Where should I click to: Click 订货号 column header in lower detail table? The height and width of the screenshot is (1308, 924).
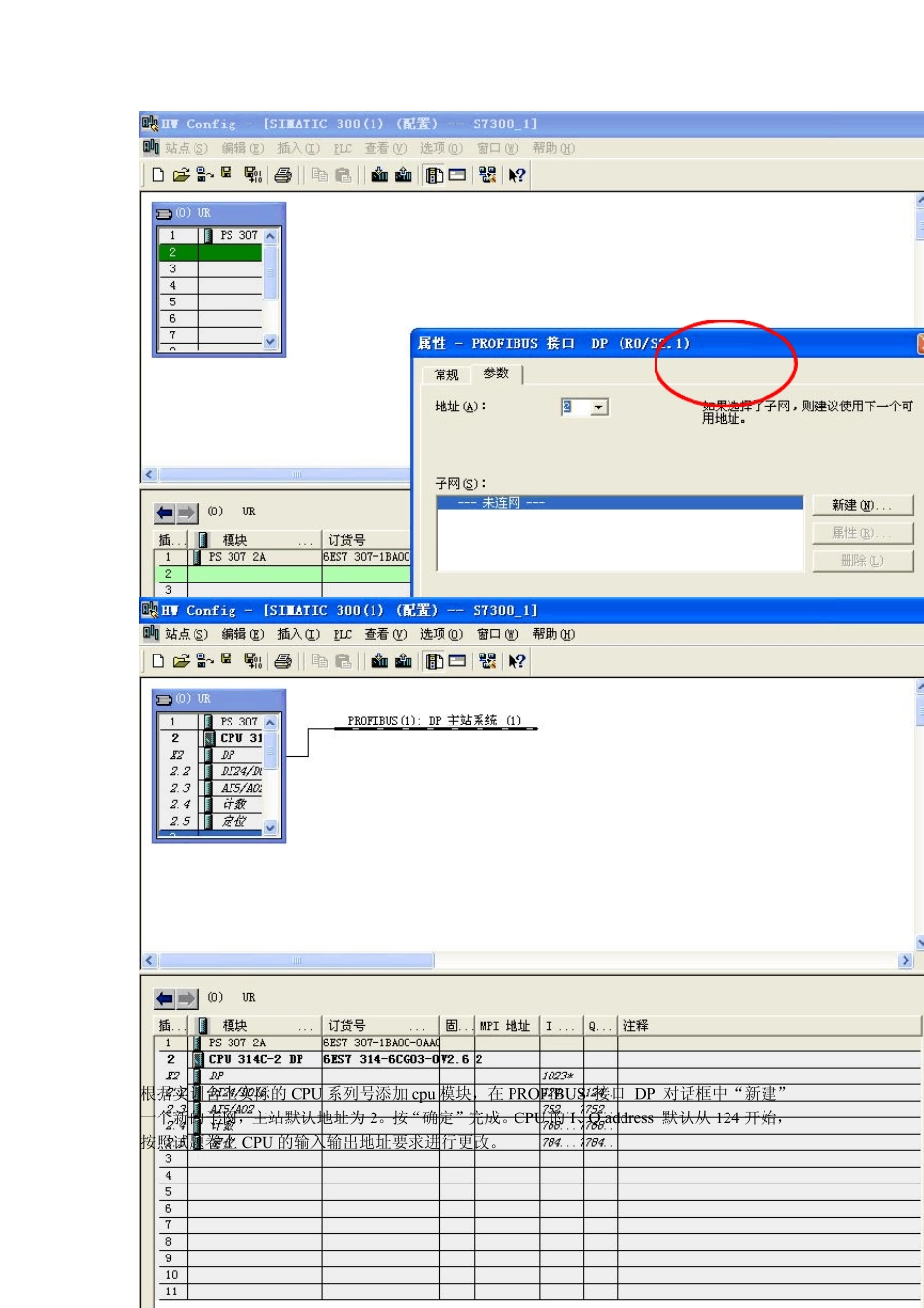click(380, 1026)
